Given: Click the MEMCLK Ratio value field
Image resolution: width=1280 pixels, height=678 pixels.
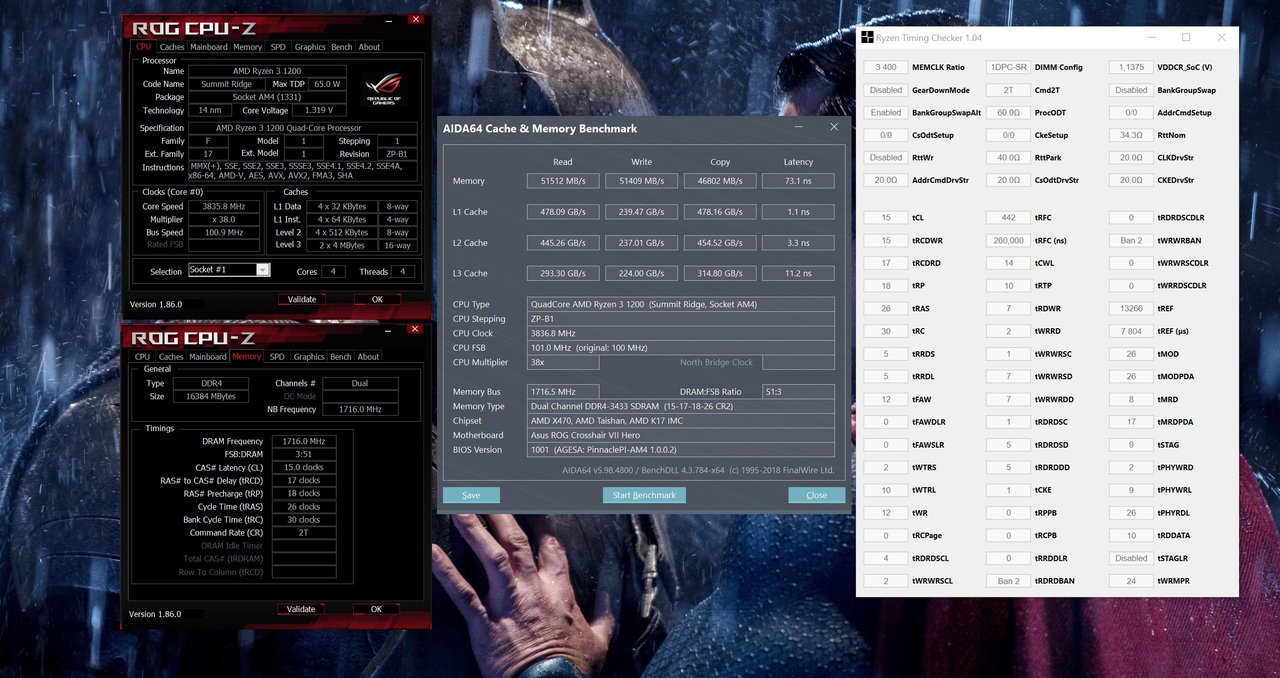Looking at the screenshot, I should [885, 67].
